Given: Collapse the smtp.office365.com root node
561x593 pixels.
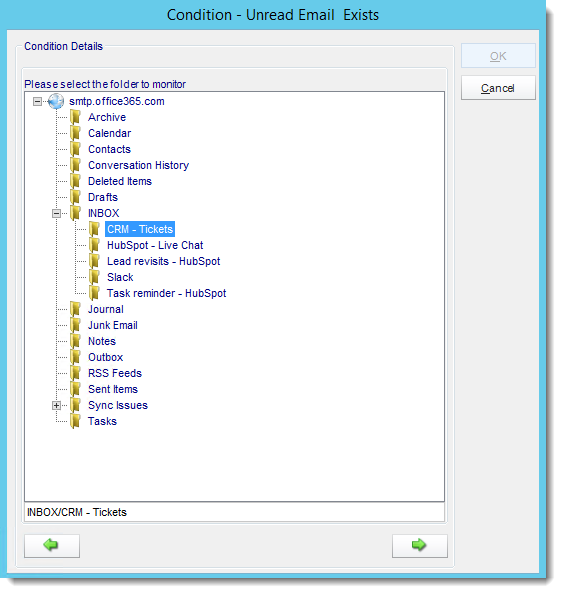Looking at the screenshot, I should pos(37,101).
